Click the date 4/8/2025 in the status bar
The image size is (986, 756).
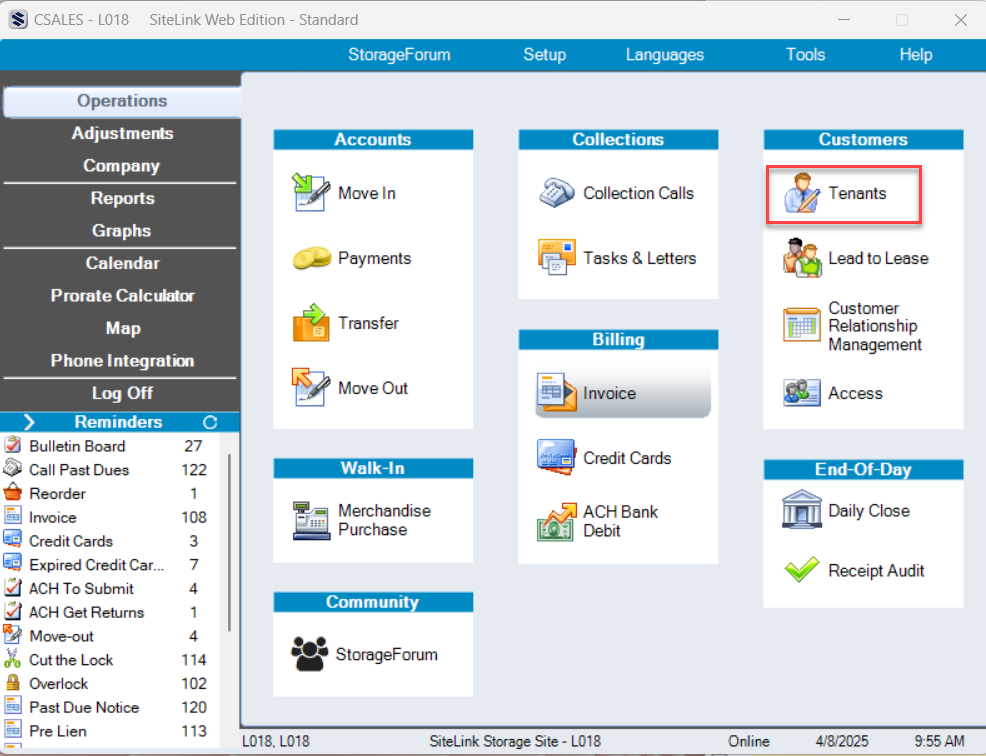coord(841,742)
